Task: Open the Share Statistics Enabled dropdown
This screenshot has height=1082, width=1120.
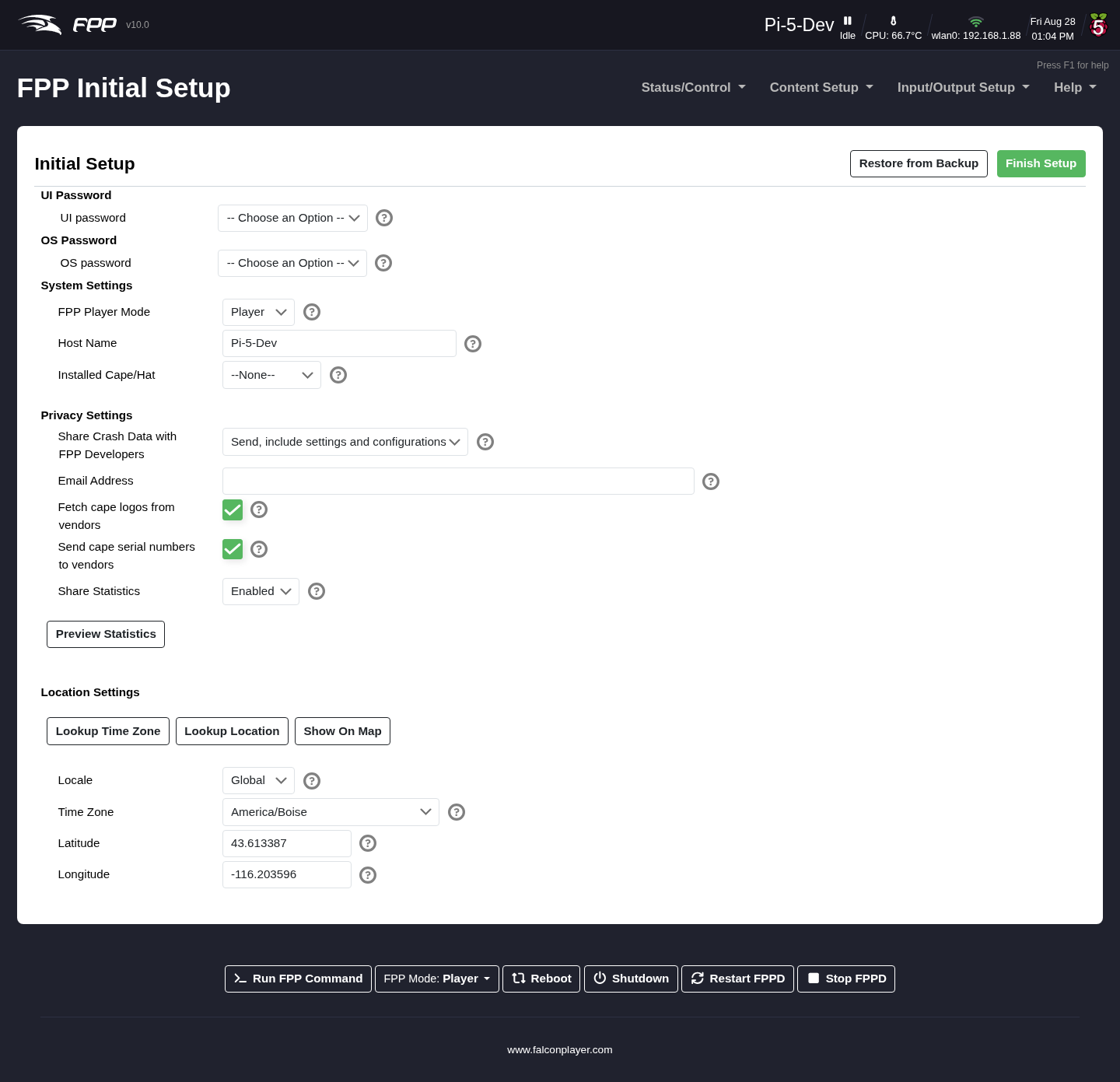Action: click(261, 591)
